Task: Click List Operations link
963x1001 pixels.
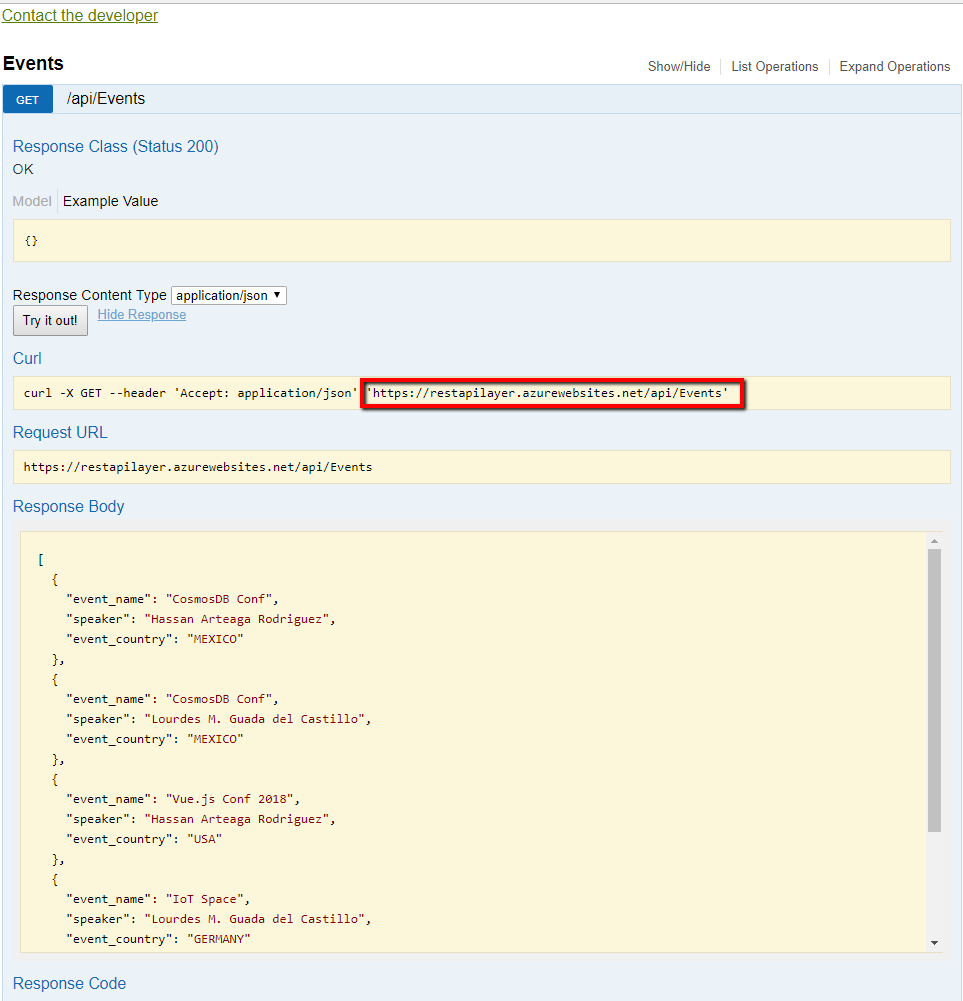Action: (x=775, y=66)
